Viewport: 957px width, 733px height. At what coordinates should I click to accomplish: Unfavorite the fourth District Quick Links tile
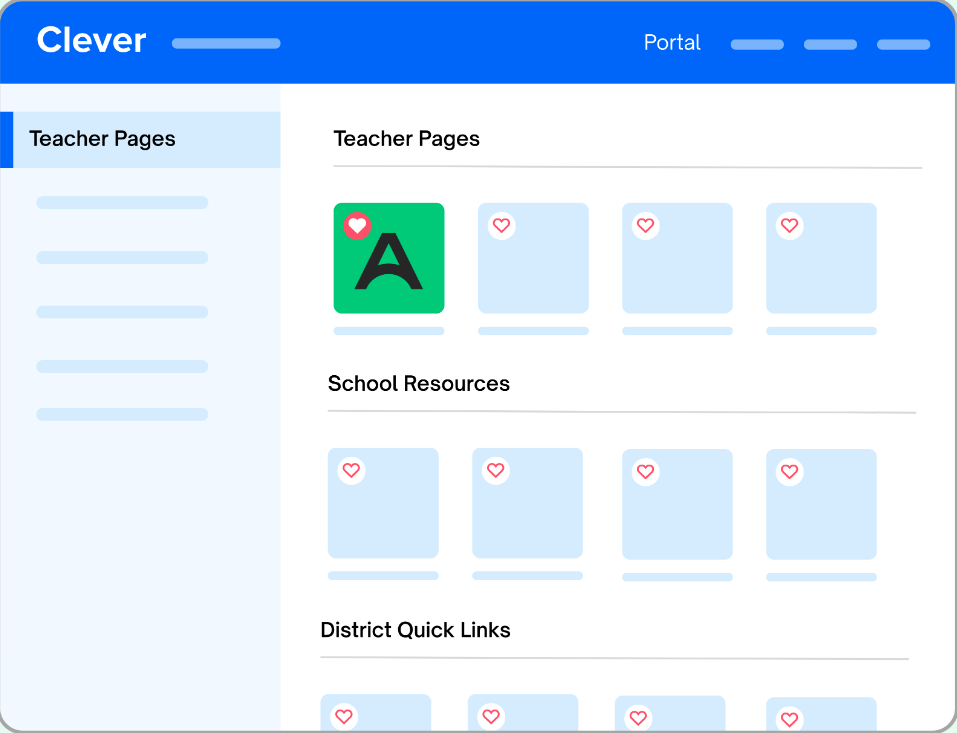(789, 718)
